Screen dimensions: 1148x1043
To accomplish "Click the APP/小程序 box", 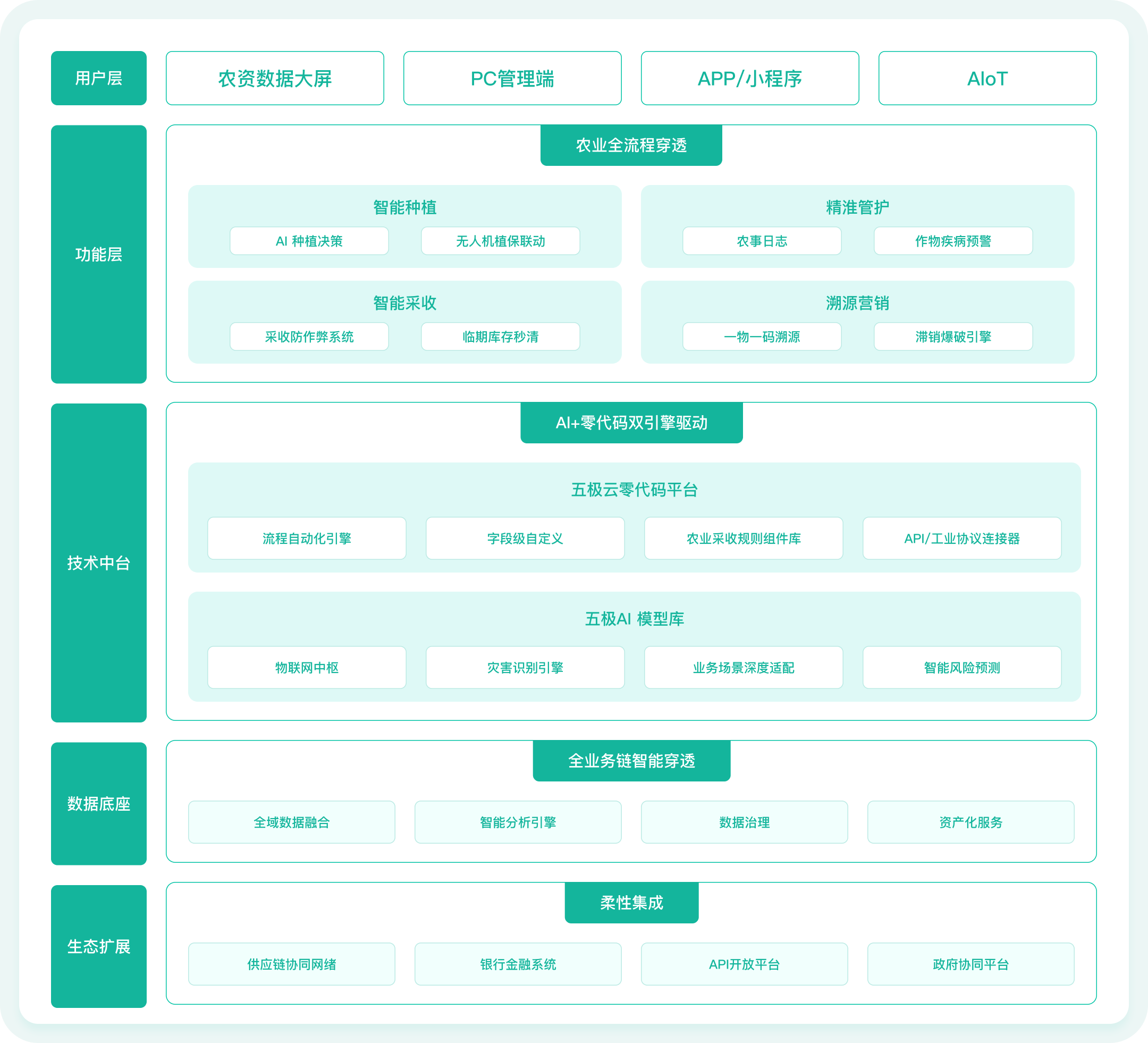I will coord(750,78).
